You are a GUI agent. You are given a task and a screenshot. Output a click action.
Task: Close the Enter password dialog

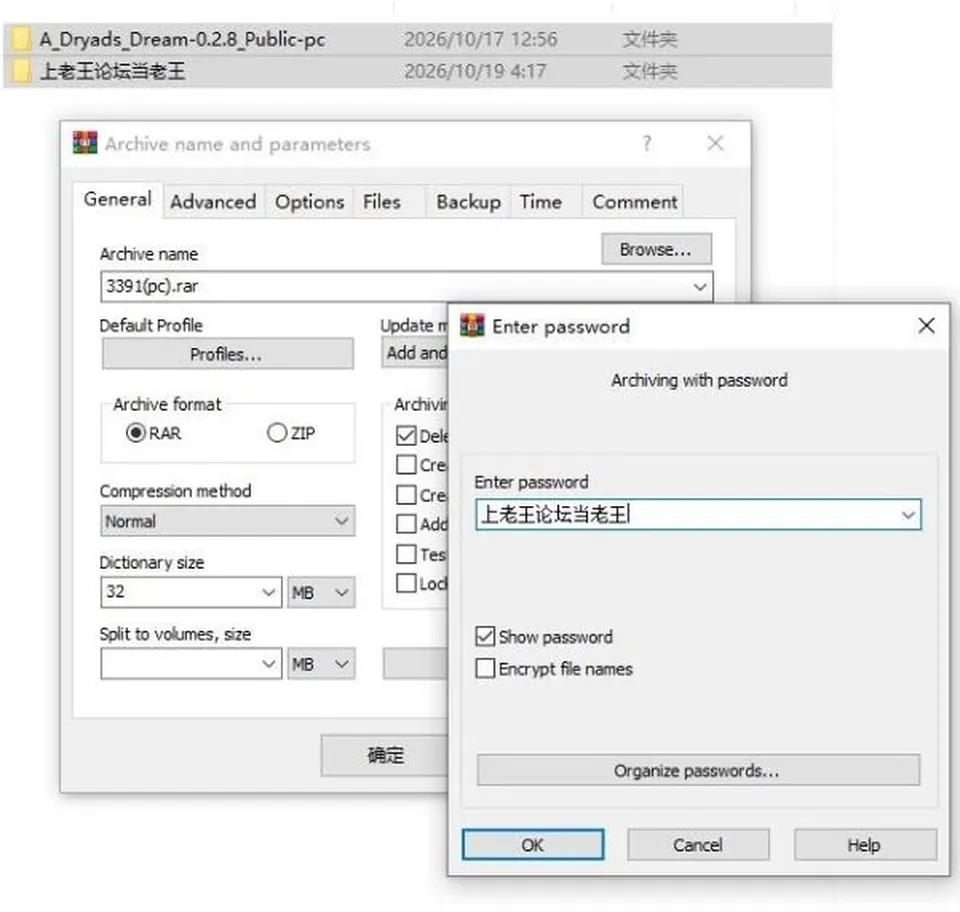click(x=926, y=326)
